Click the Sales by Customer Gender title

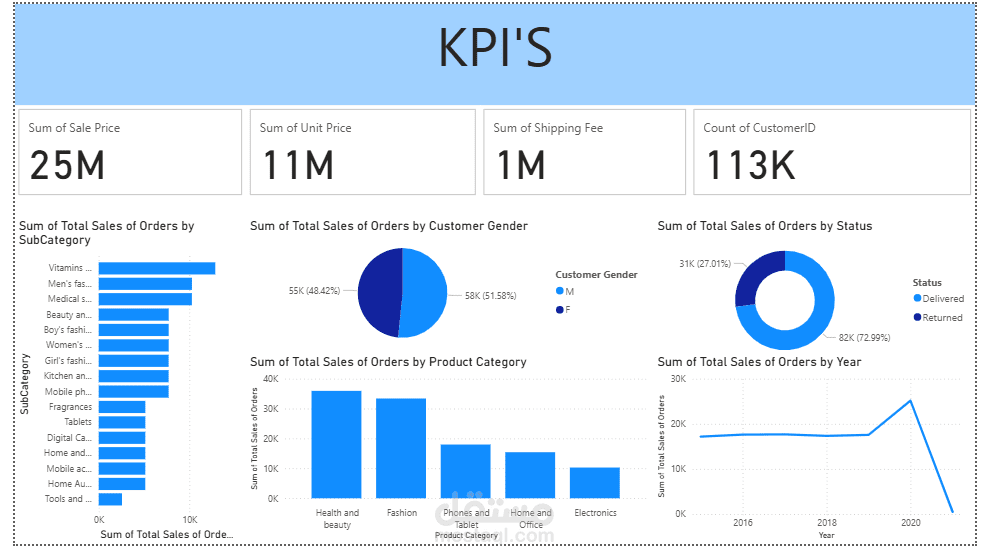[389, 226]
